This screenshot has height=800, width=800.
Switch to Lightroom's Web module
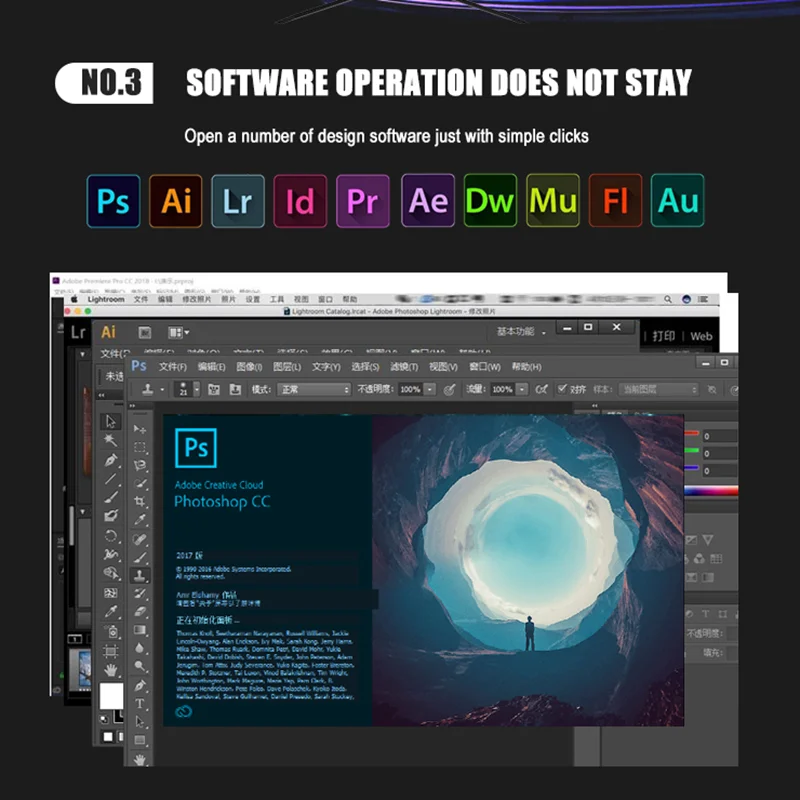click(x=701, y=336)
